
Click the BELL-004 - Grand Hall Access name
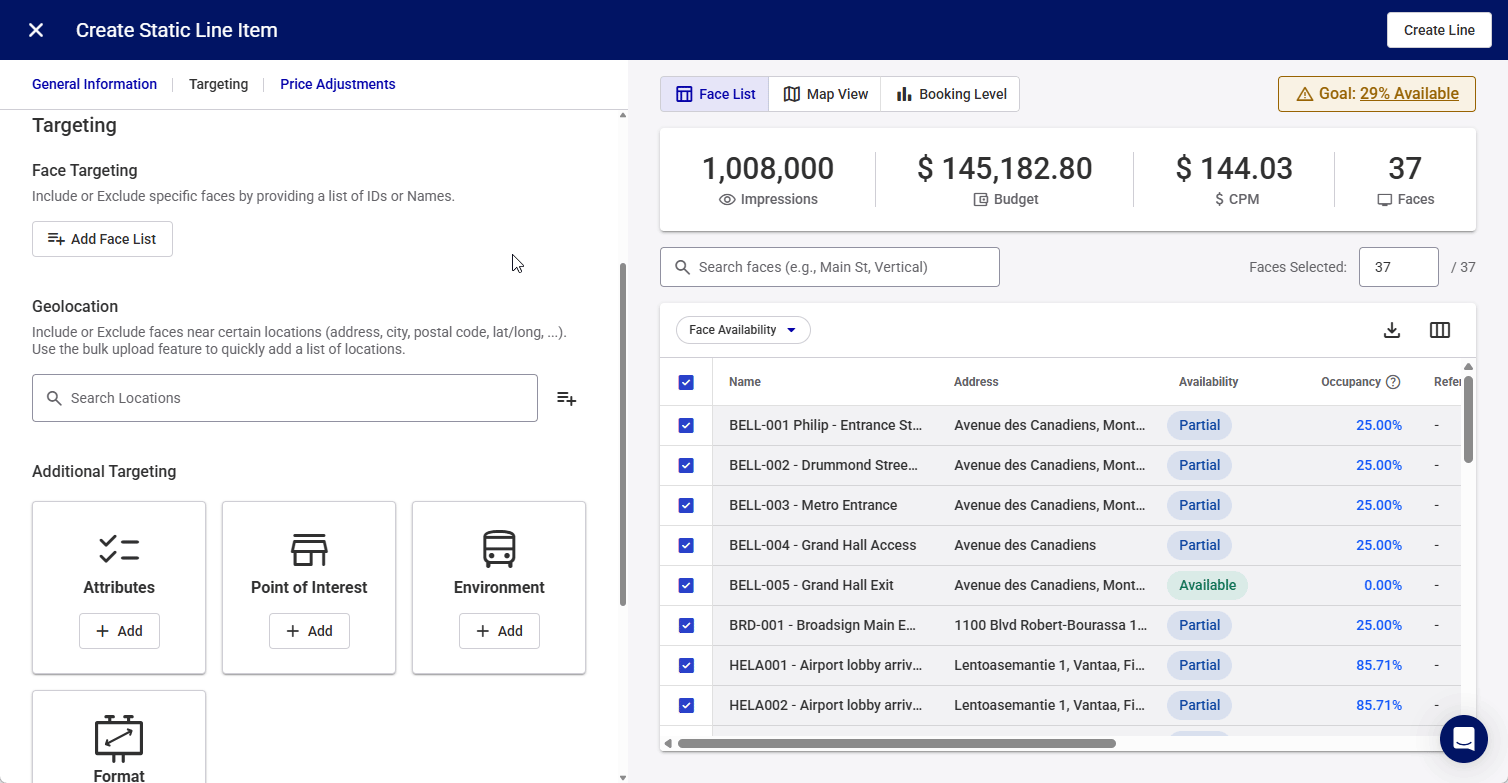[x=823, y=545]
